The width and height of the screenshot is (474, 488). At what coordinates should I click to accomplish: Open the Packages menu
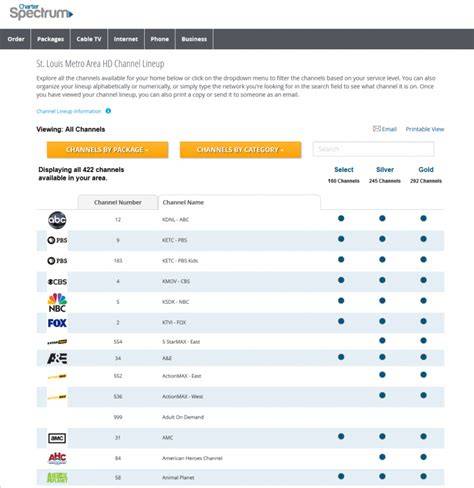(x=50, y=39)
